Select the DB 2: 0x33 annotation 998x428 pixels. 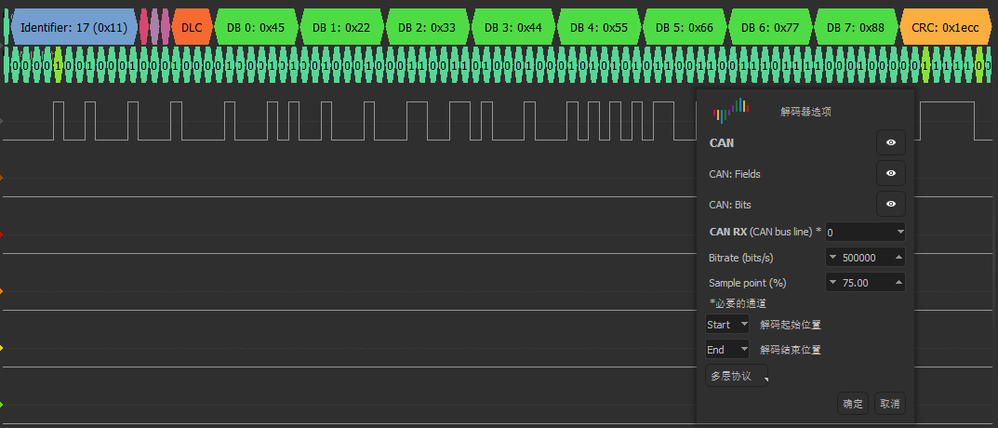[x=427, y=27]
